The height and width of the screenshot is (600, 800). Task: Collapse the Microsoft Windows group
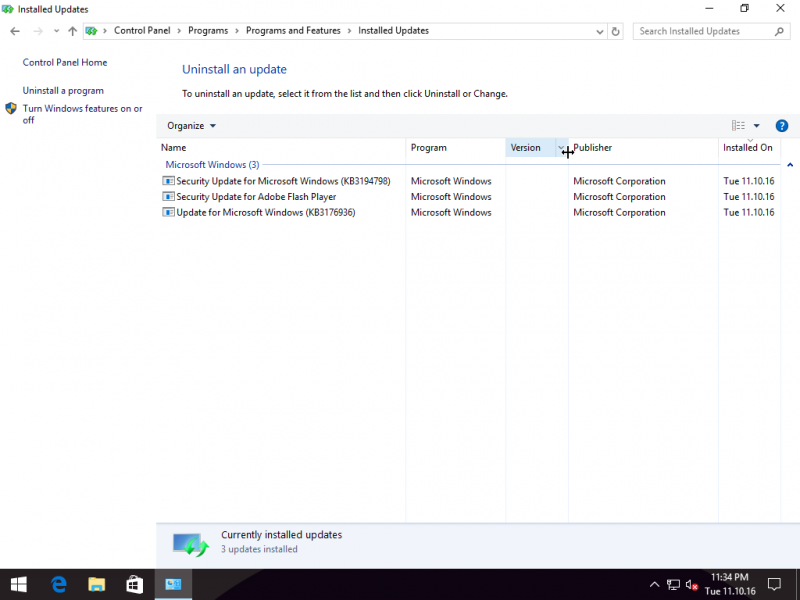pos(790,165)
